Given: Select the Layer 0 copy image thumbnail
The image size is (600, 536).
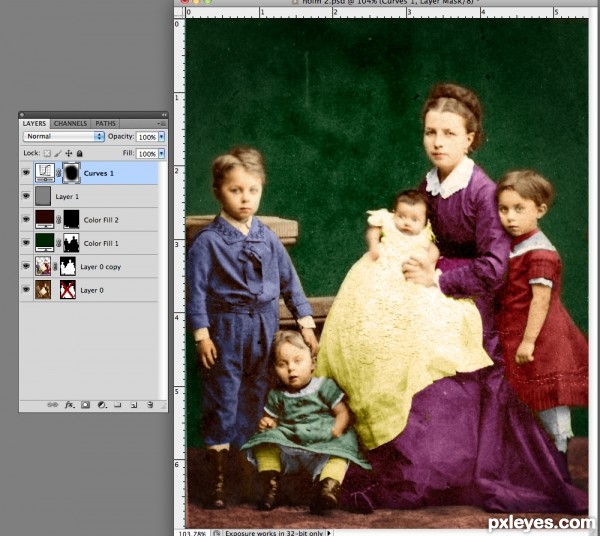Looking at the screenshot, I should coord(43,266).
